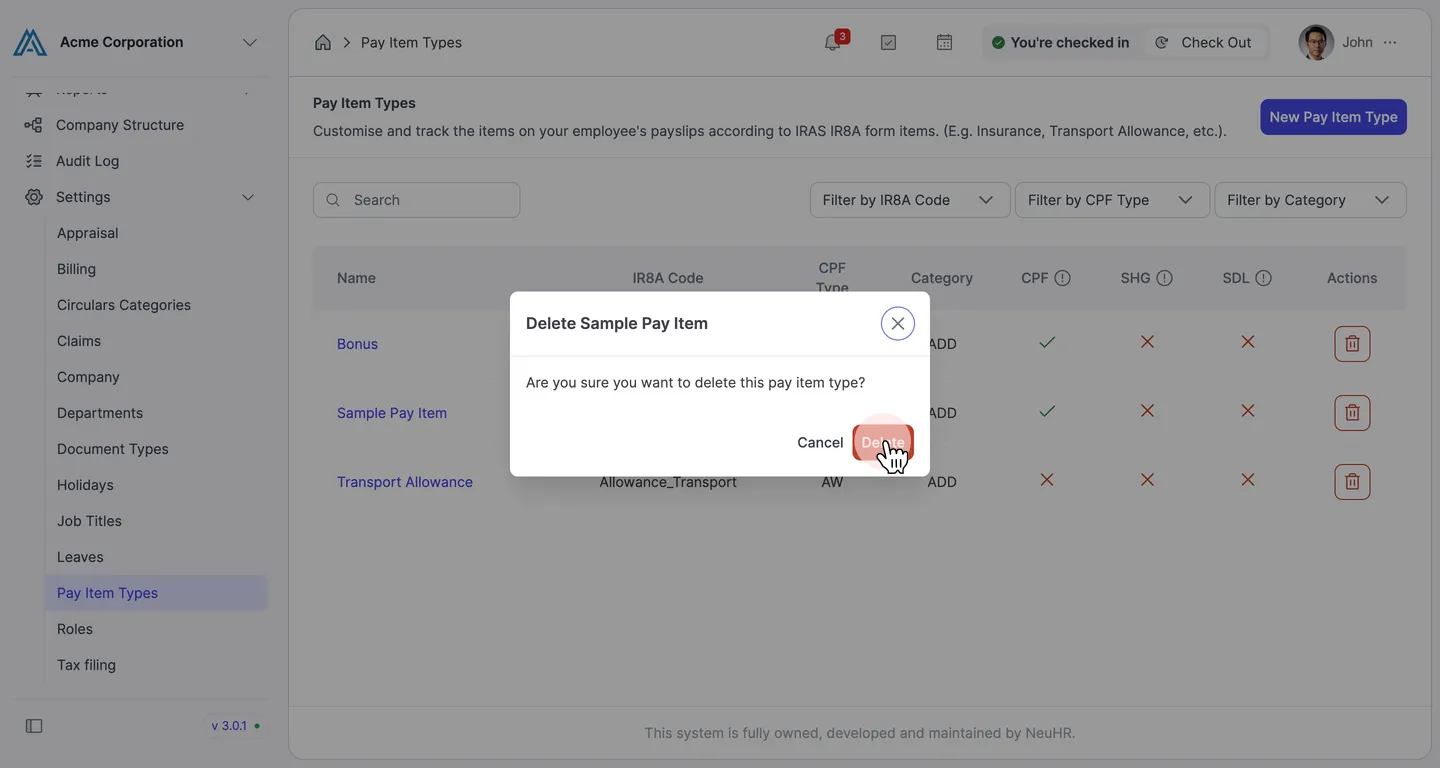Cancel the delete pay item dialog
The height and width of the screenshot is (768, 1440).
tap(820, 442)
